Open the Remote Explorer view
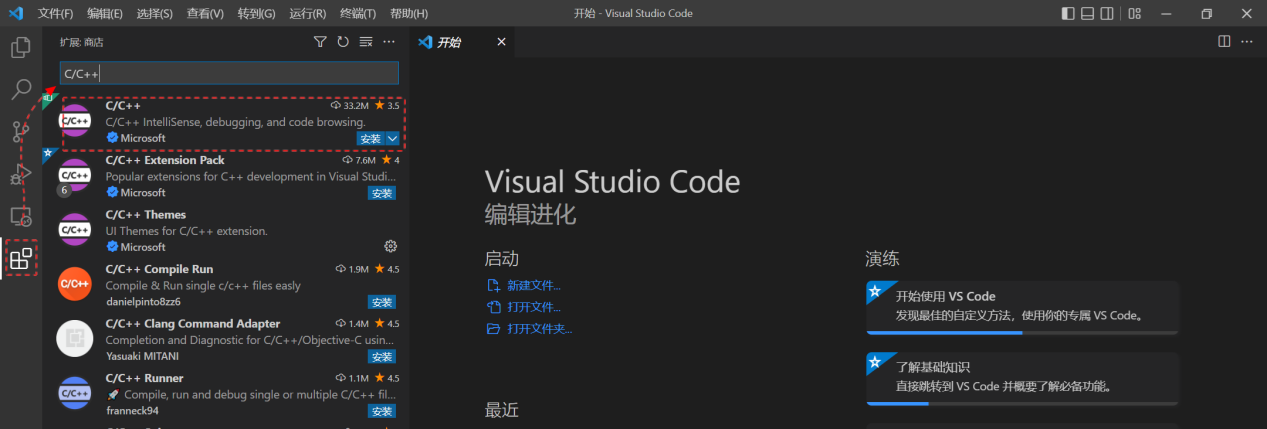1267x429 pixels. pyautogui.click(x=20, y=216)
